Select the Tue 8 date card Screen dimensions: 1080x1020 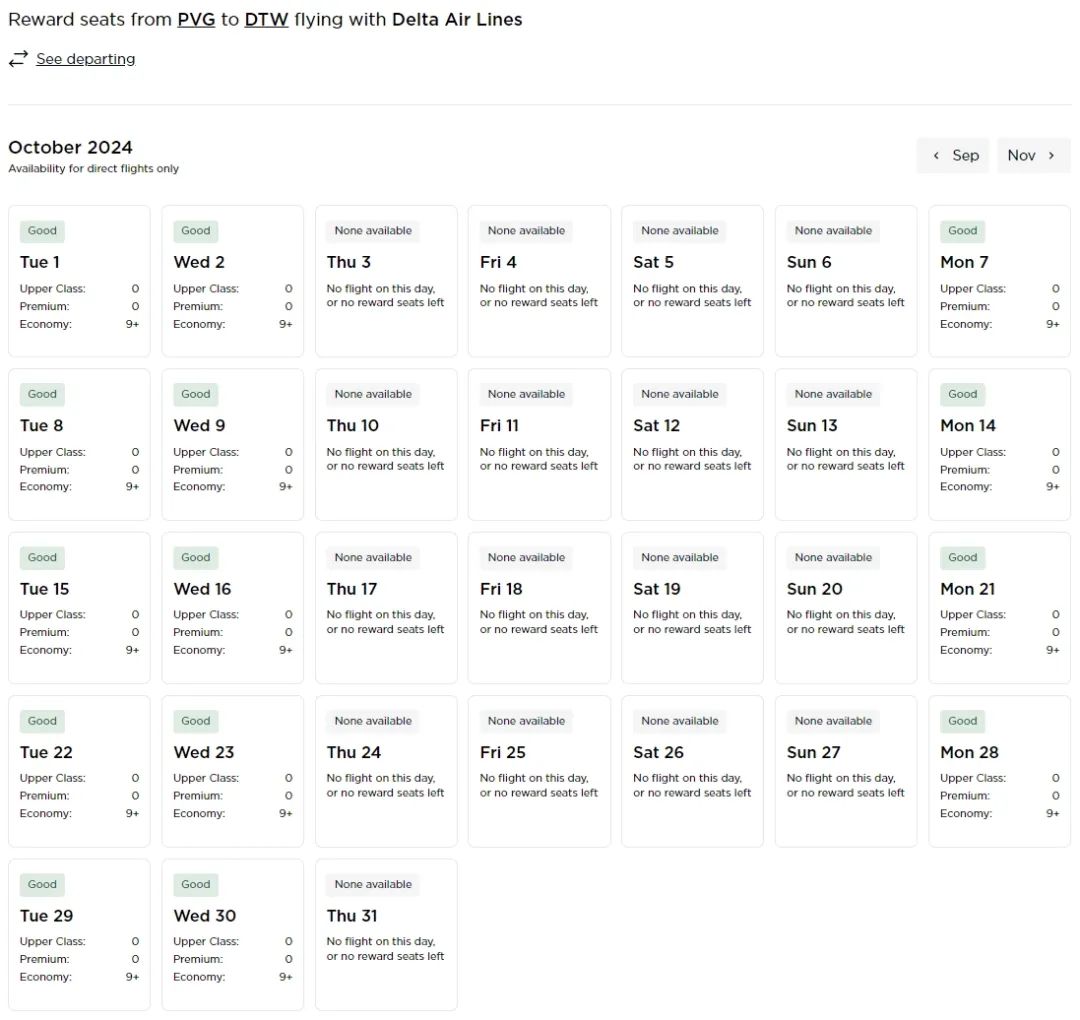[x=79, y=444]
